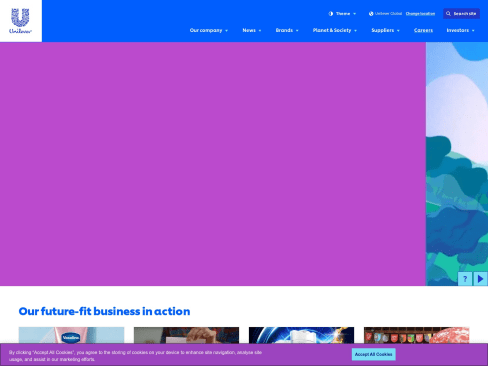Expand the Investors menu
This screenshot has width=488, height=366.
[x=460, y=30]
